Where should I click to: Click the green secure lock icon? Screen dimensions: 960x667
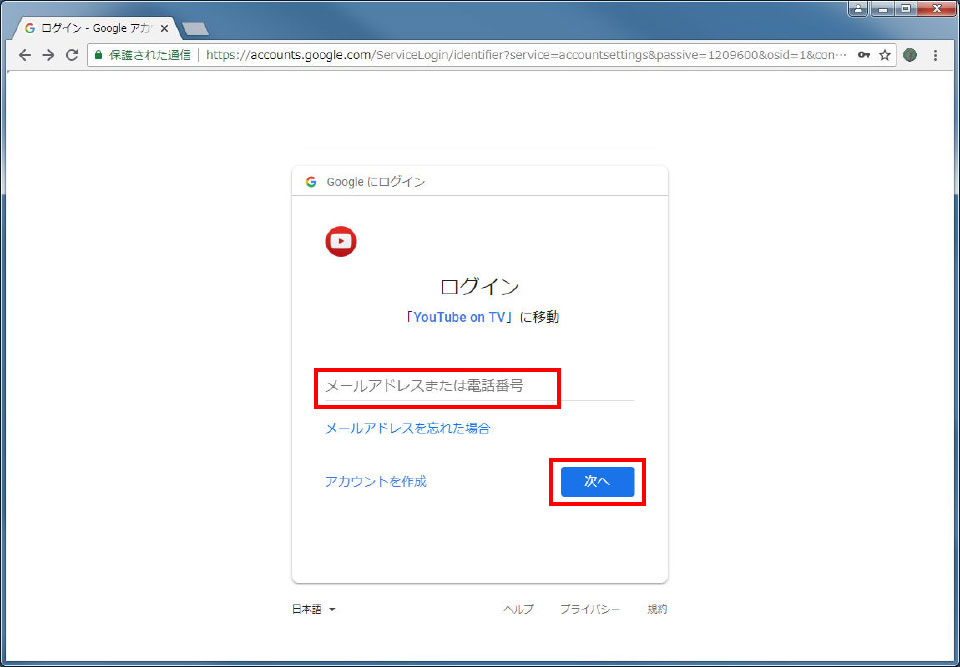pos(98,55)
